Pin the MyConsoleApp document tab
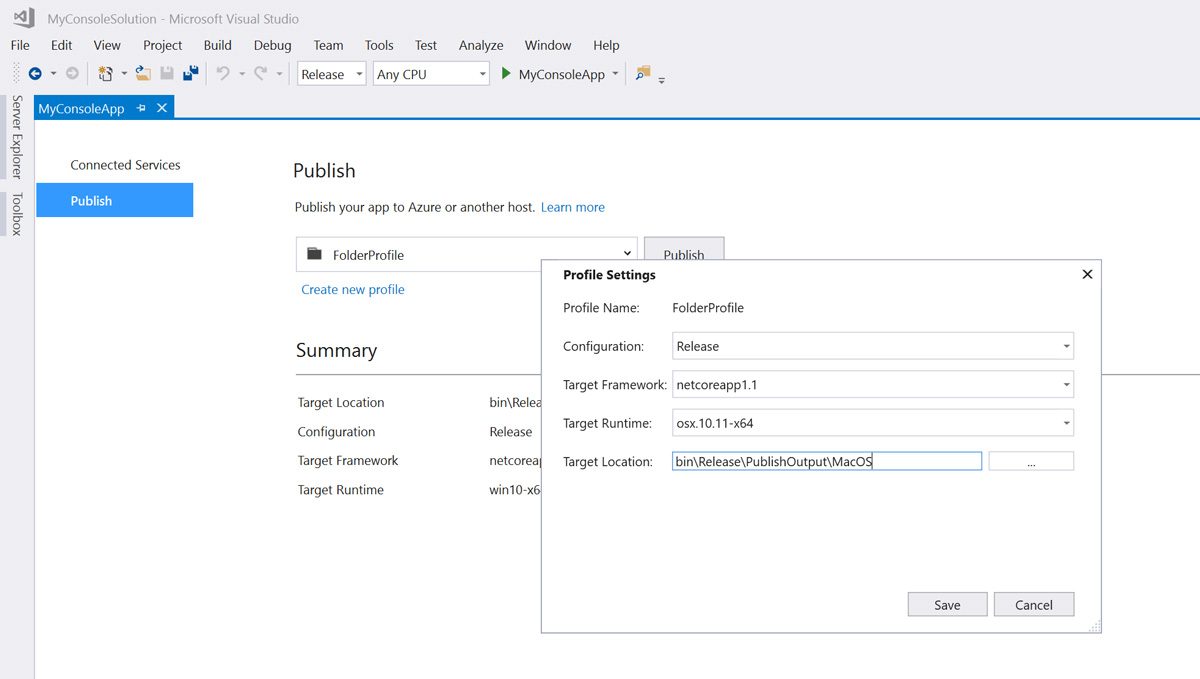Image resolution: width=1200 pixels, height=679 pixels. [x=141, y=108]
